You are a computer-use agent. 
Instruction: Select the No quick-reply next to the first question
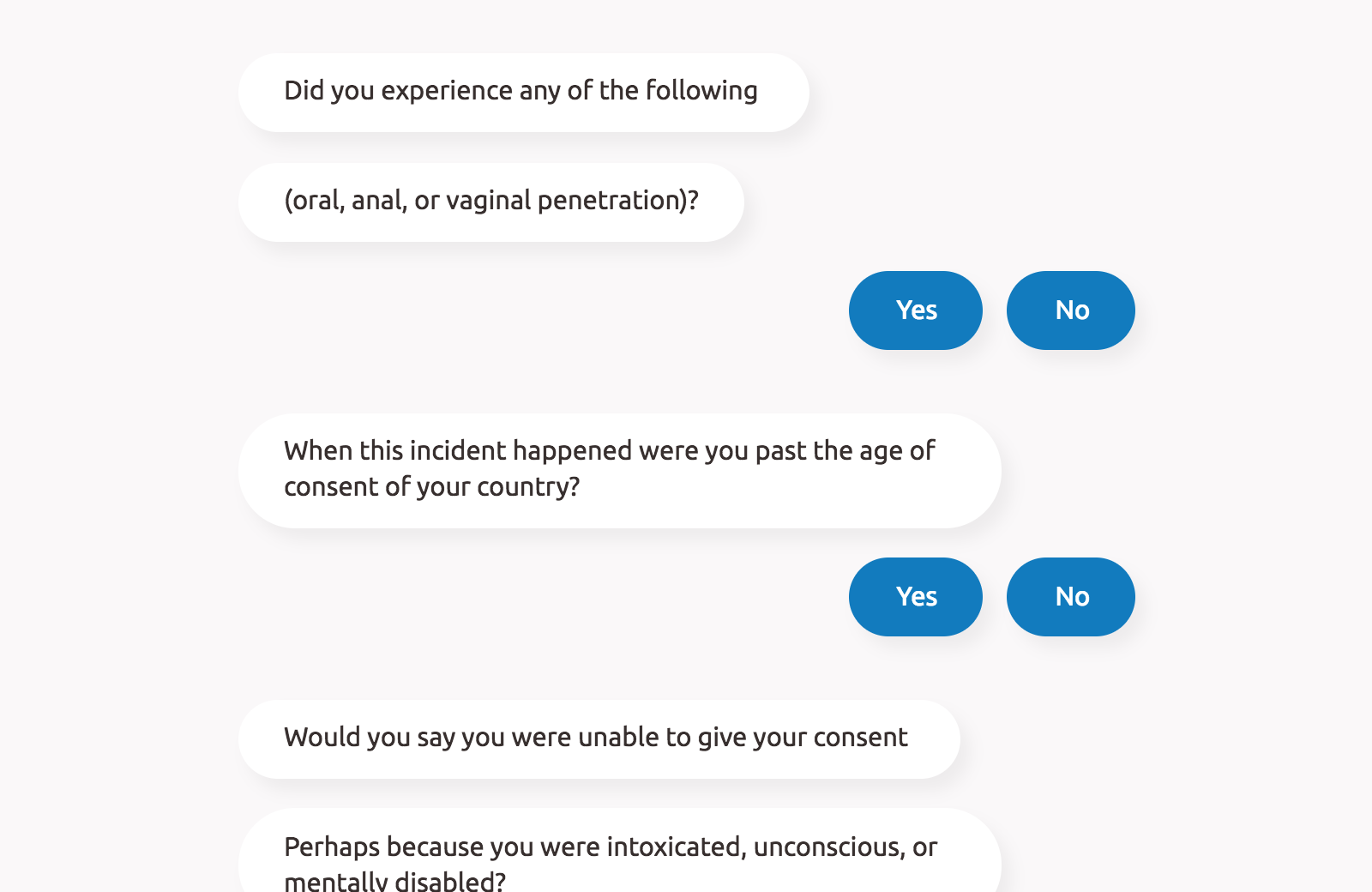click(1070, 310)
